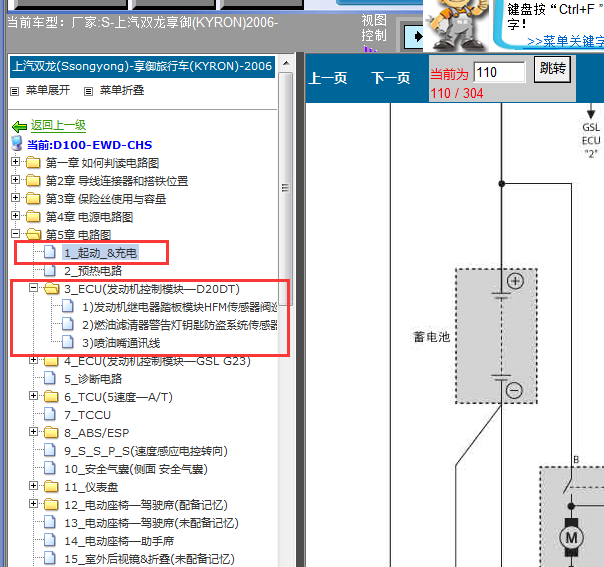Click 2)燃油滤清器警告灯钥匙防盗系统 item
The height and width of the screenshot is (567, 604).
tap(180, 325)
